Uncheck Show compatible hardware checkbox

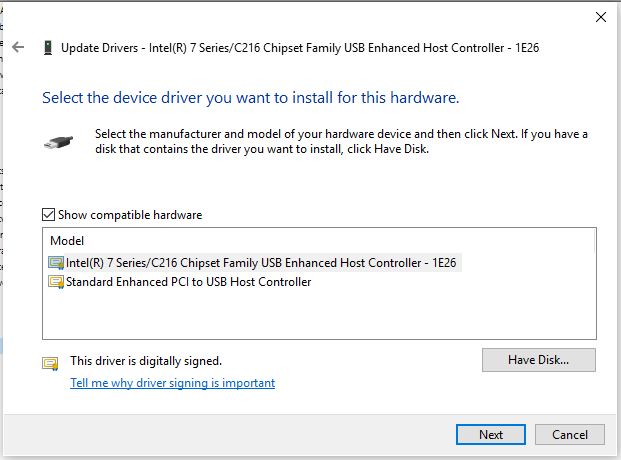click(48, 215)
